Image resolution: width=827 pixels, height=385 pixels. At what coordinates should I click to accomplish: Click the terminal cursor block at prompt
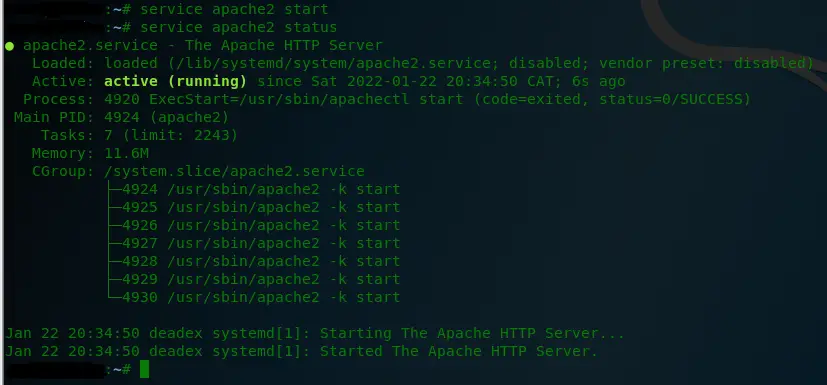point(145,369)
